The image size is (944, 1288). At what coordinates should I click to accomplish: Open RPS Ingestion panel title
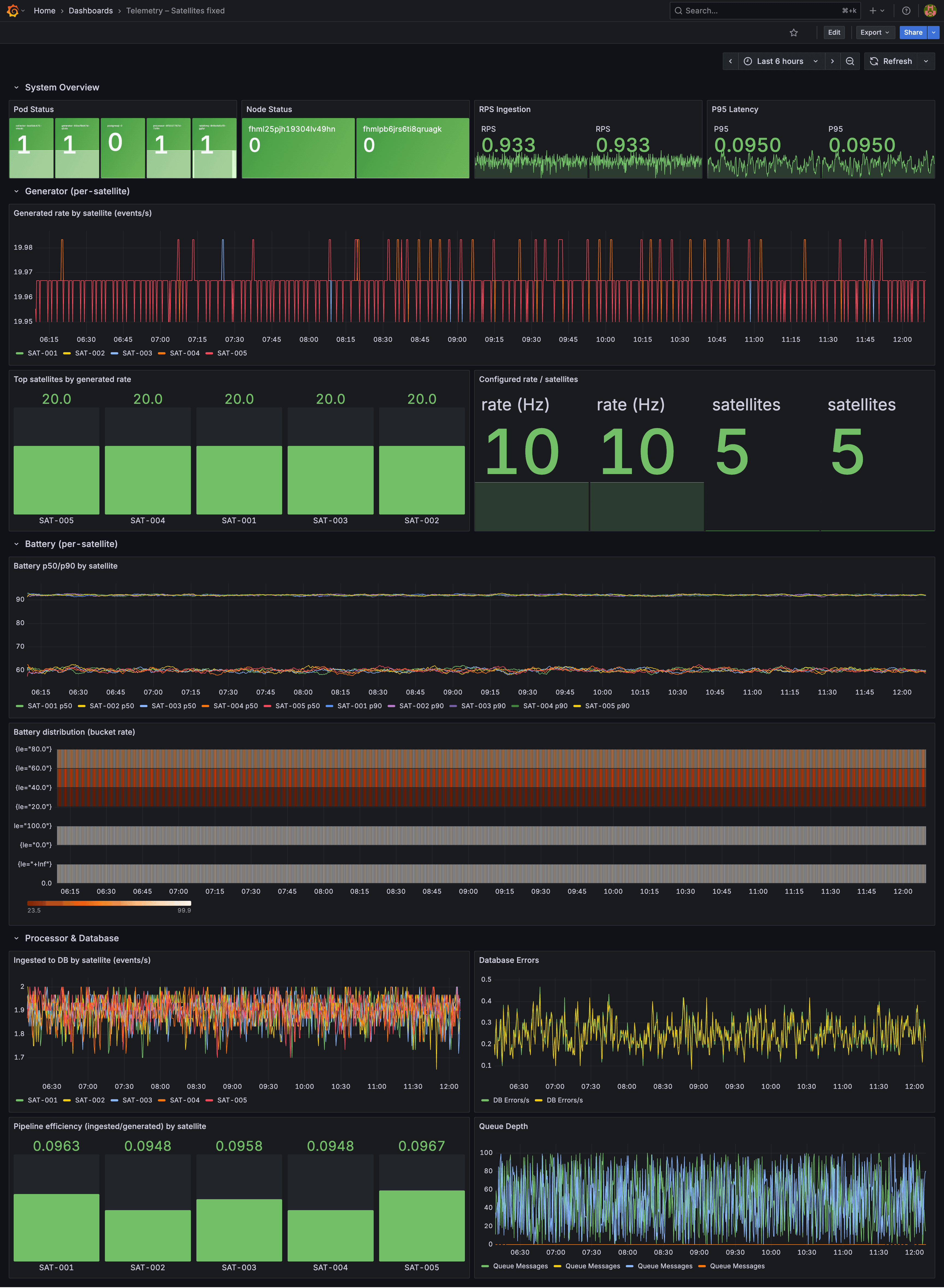point(505,109)
